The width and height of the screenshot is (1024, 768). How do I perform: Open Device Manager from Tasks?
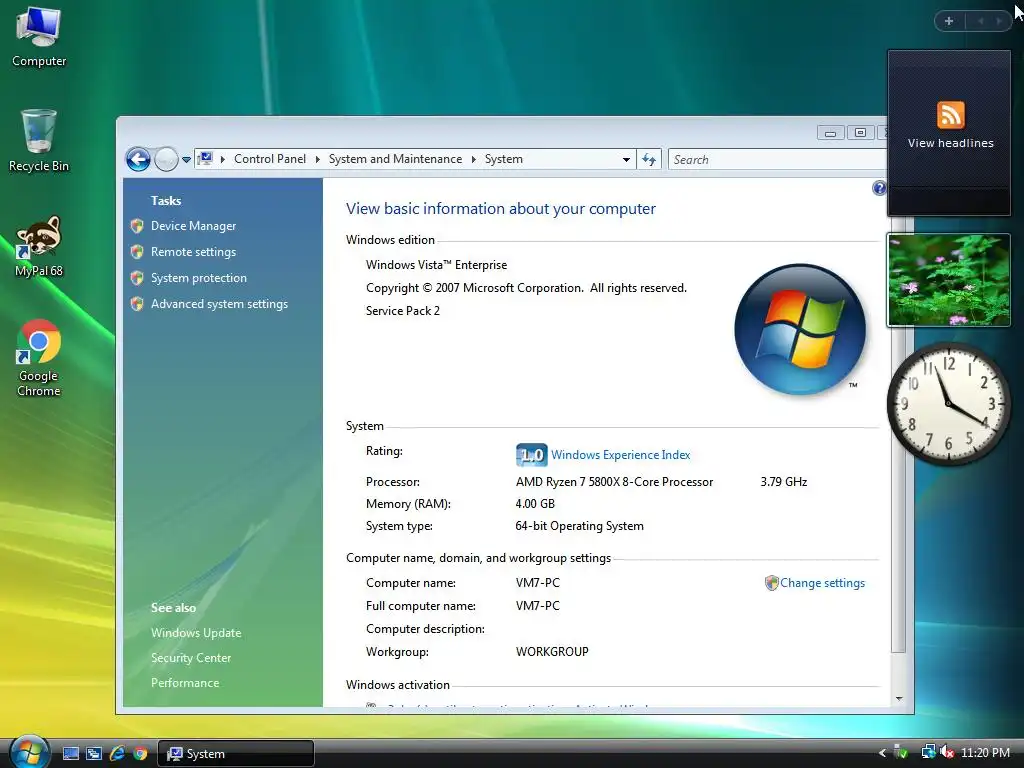(x=193, y=226)
